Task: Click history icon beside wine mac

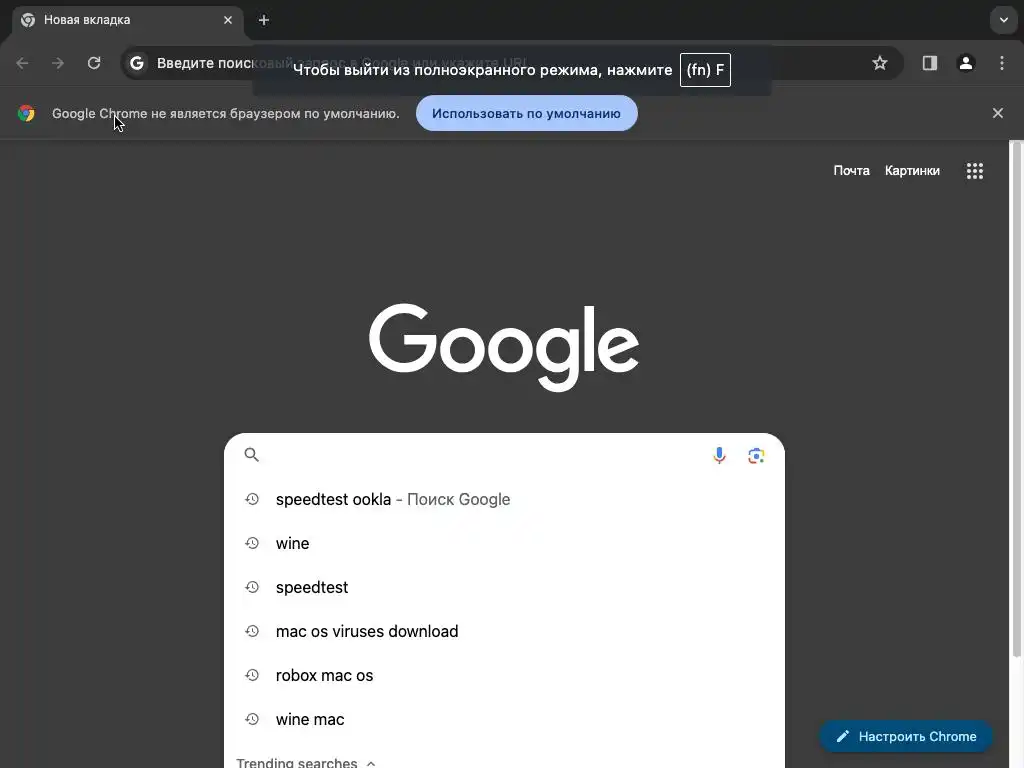Action: 252,718
